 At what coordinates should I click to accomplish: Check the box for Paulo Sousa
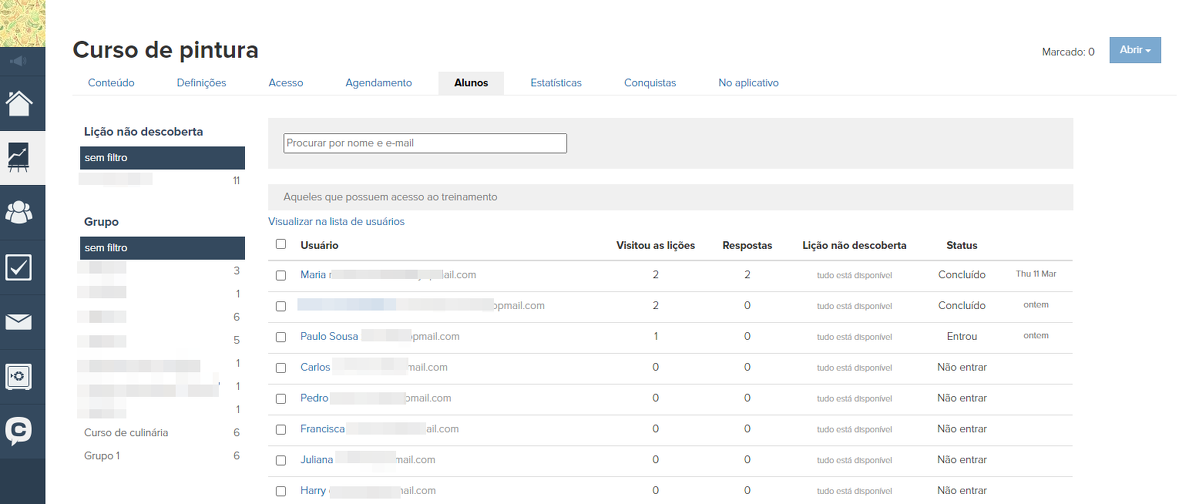coord(281,337)
